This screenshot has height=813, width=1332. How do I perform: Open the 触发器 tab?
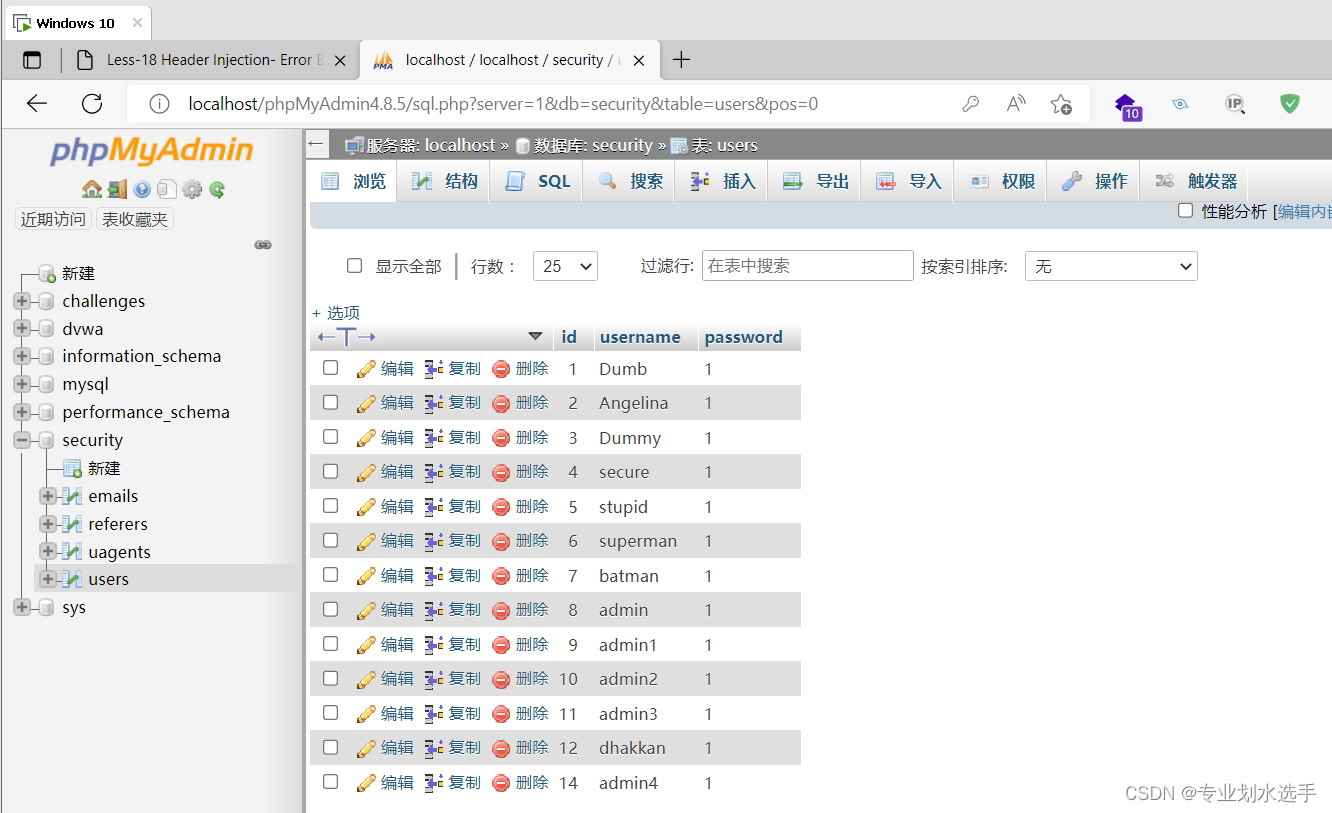click(1196, 181)
